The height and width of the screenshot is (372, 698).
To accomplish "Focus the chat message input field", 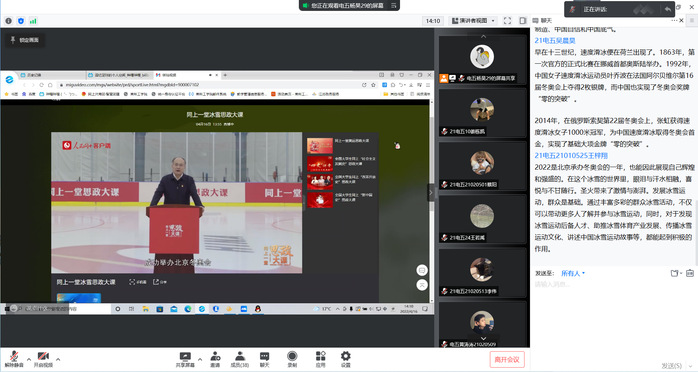I will click(614, 285).
